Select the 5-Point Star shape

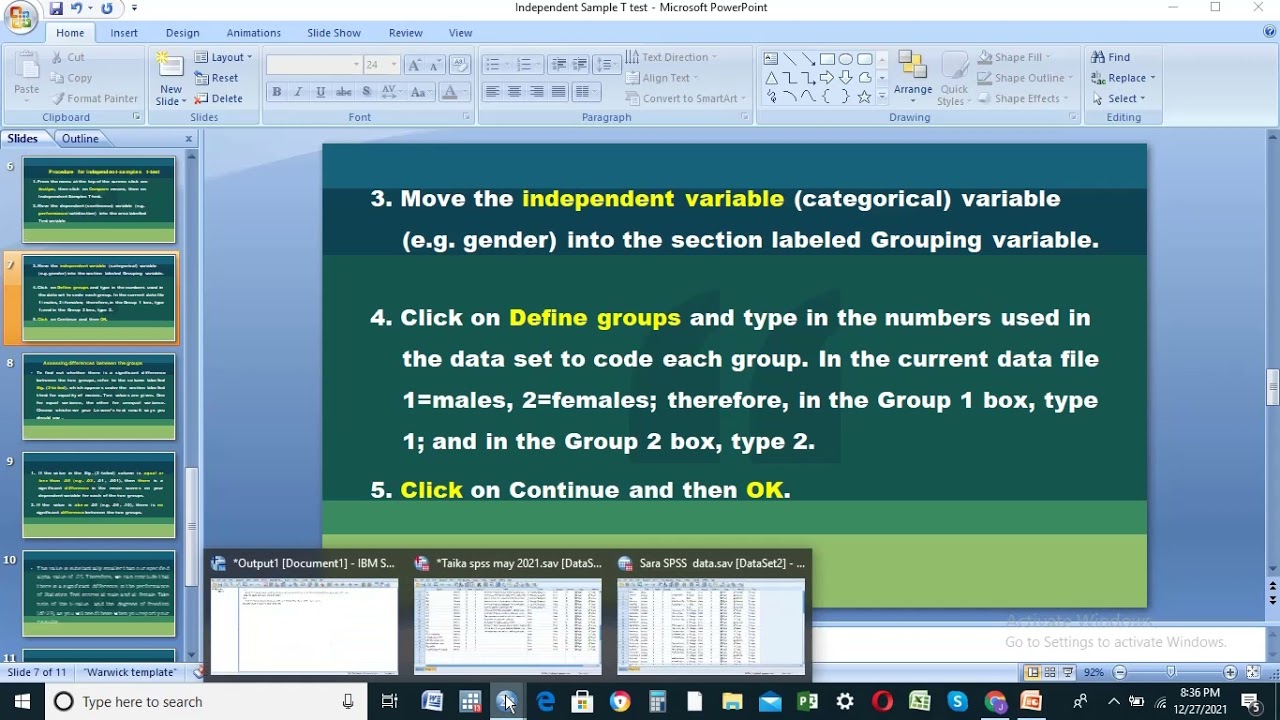tap(864, 97)
